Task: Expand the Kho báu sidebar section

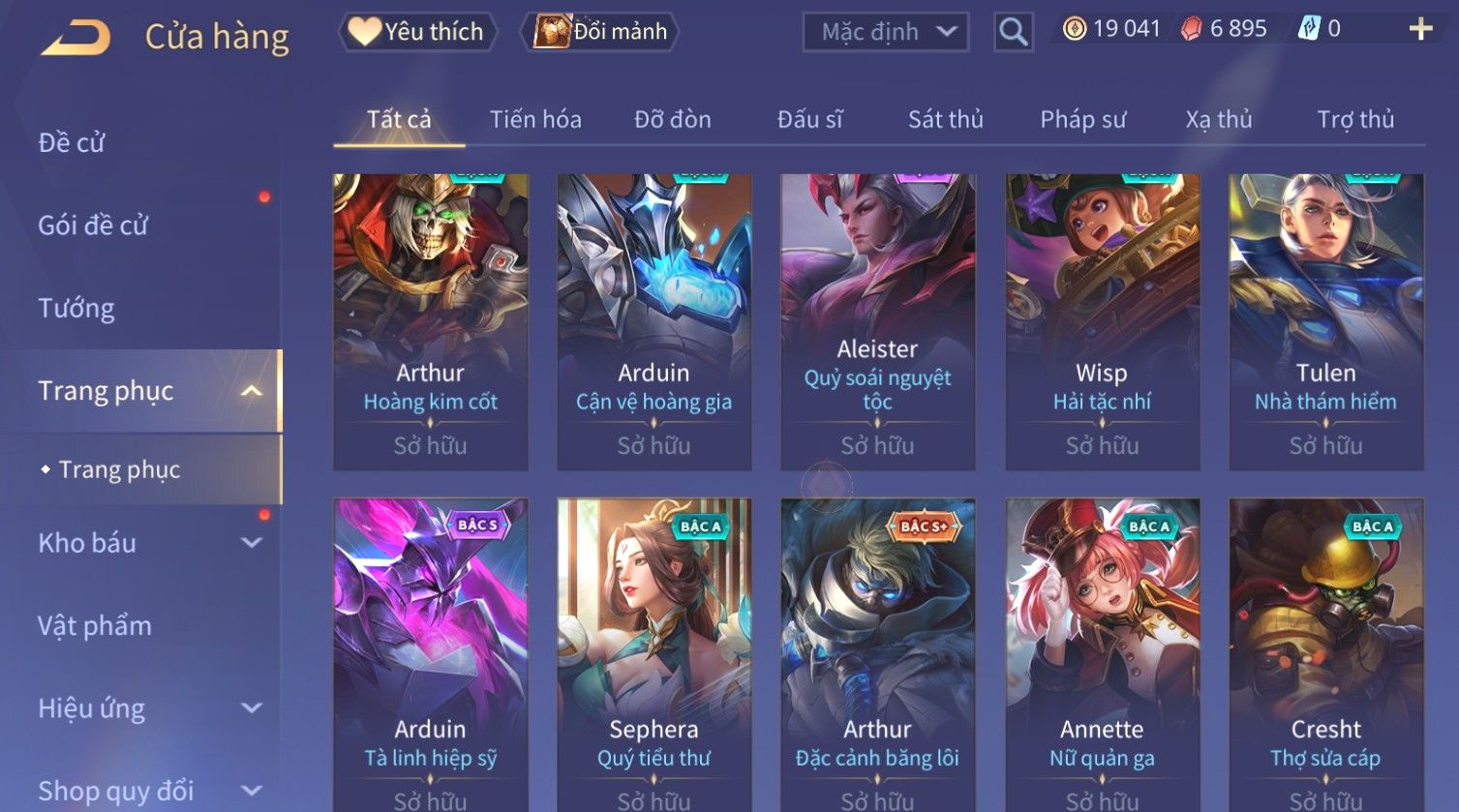Action: tap(251, 543)
